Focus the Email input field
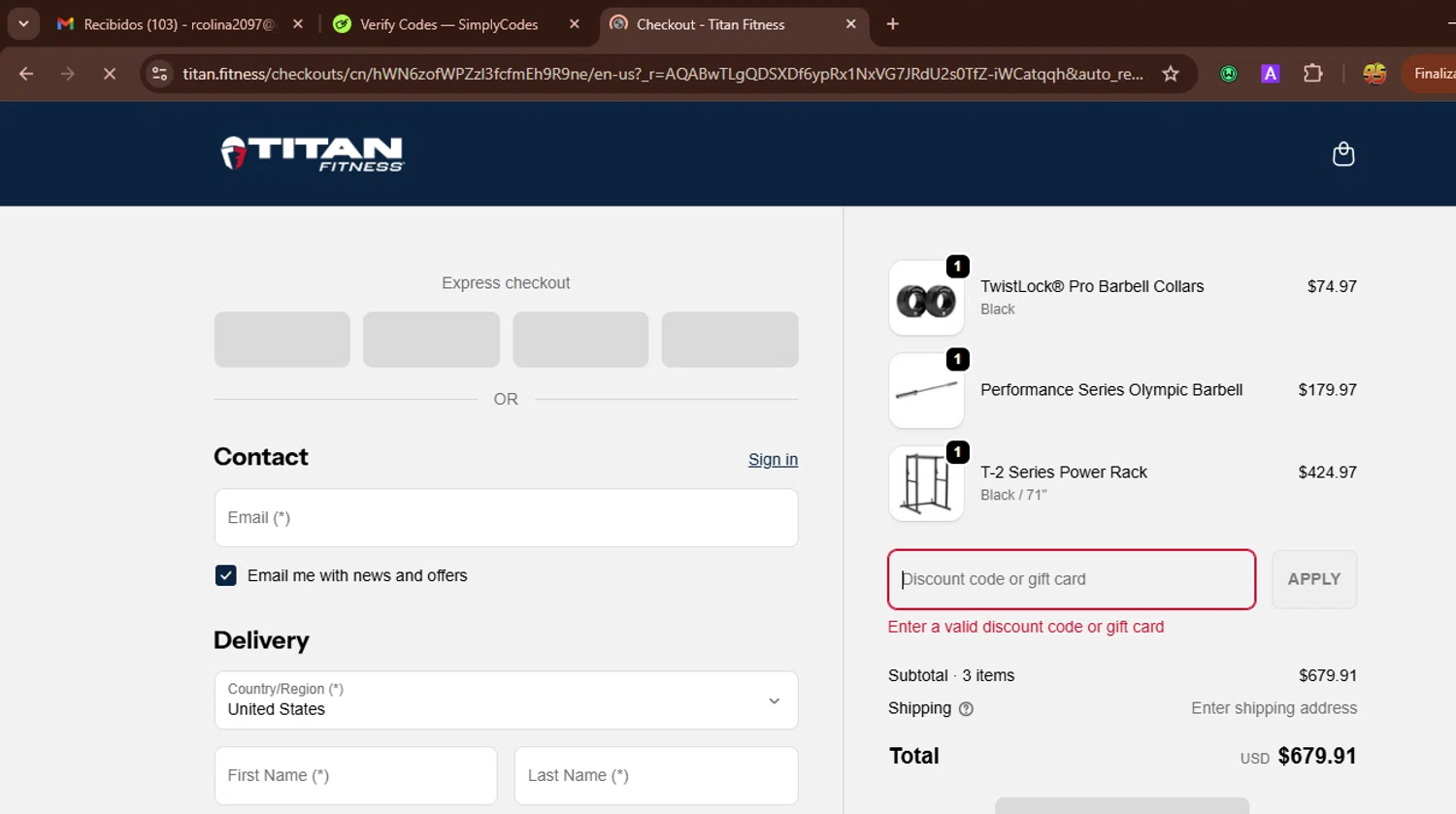Screen dimensions: 1456x814 506,518
